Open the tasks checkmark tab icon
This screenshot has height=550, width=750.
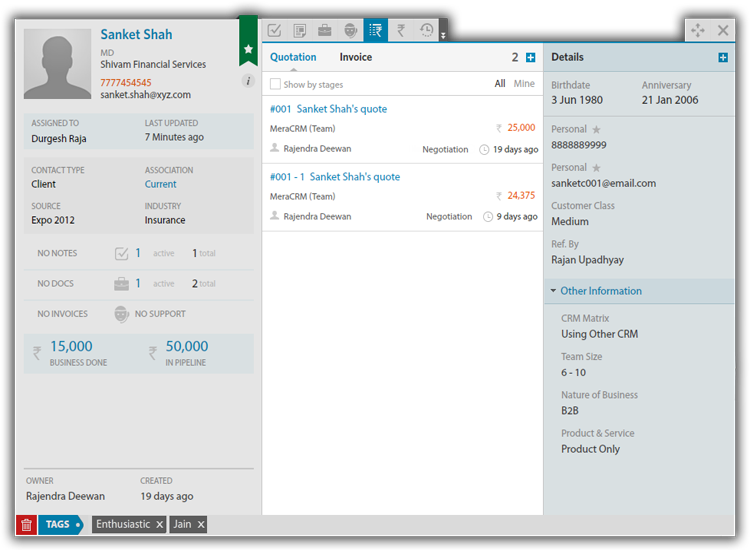point(274,31)
